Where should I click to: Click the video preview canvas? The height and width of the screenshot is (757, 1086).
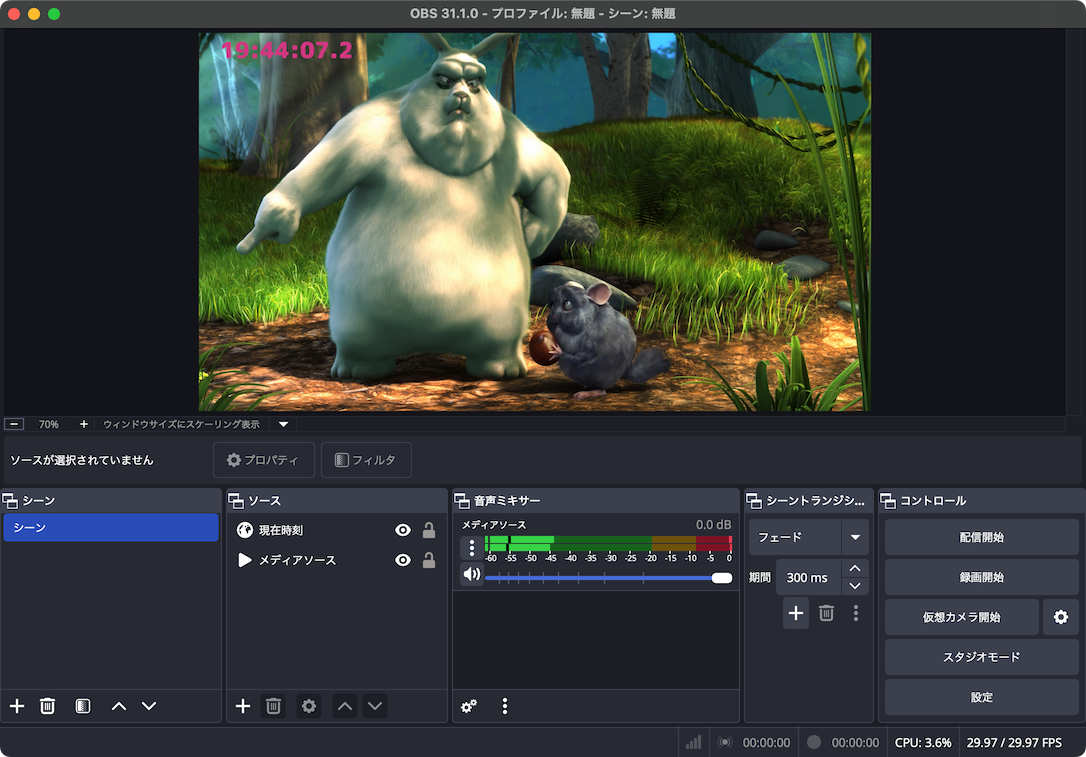click(x=535, y=222)
